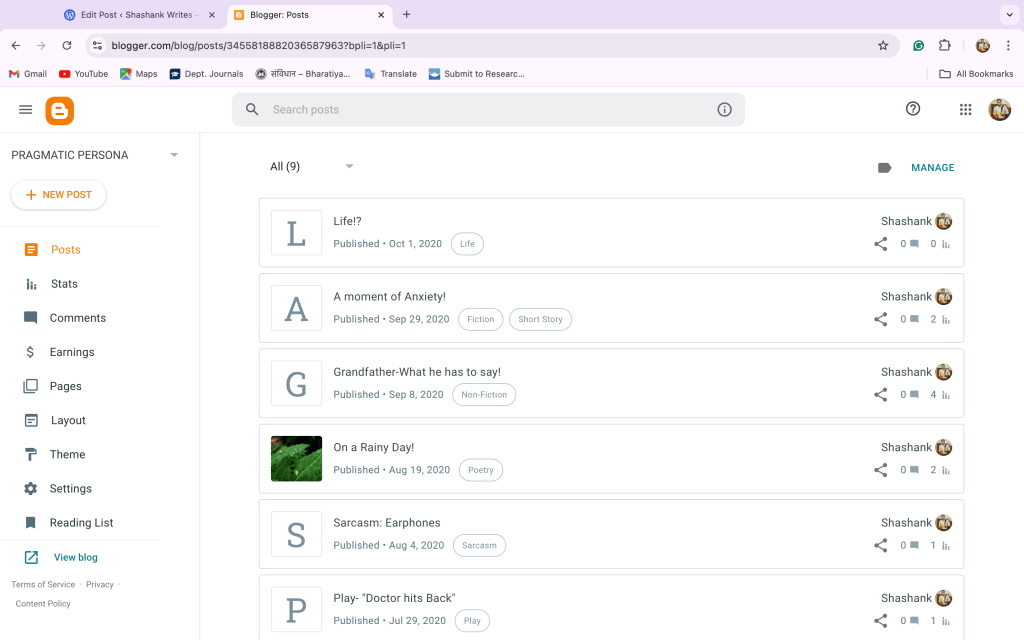Click the New Post button
Image resolution: width=1024 pixels, height=640 pixels.
[59, 195]
